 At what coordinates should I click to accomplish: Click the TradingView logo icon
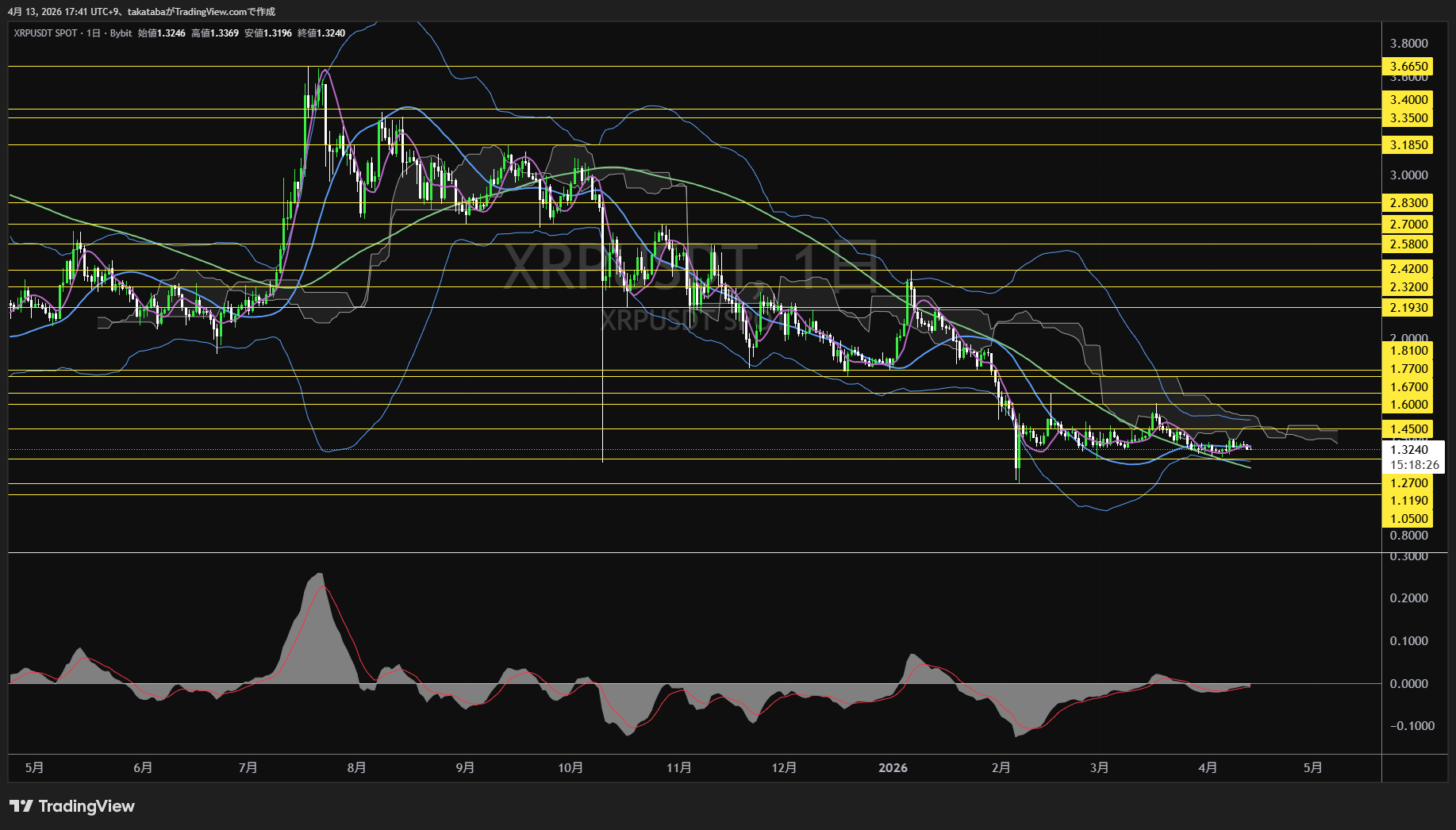pos(21,806)
